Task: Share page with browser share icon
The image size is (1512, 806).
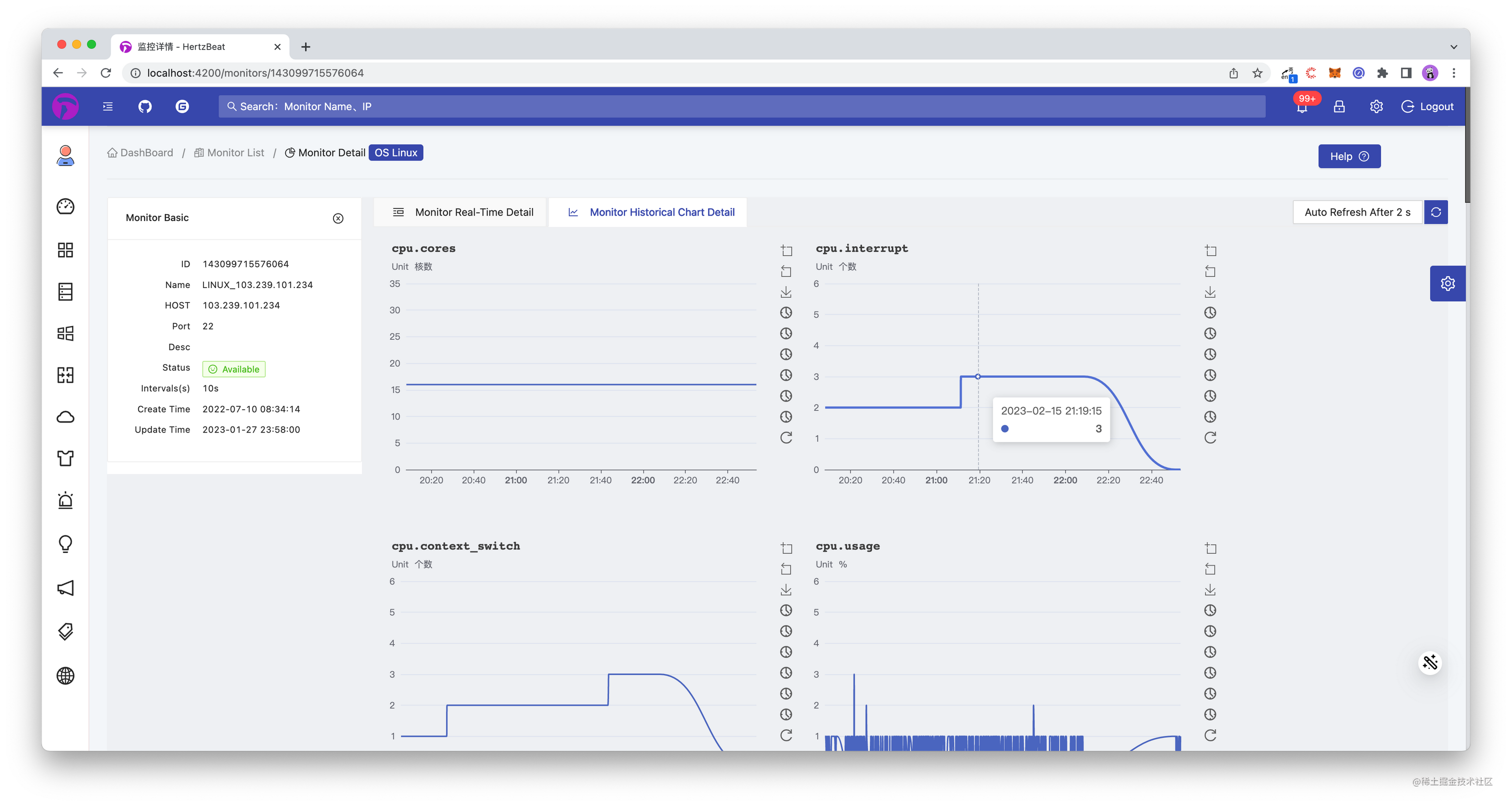Action: (1233, 73)
